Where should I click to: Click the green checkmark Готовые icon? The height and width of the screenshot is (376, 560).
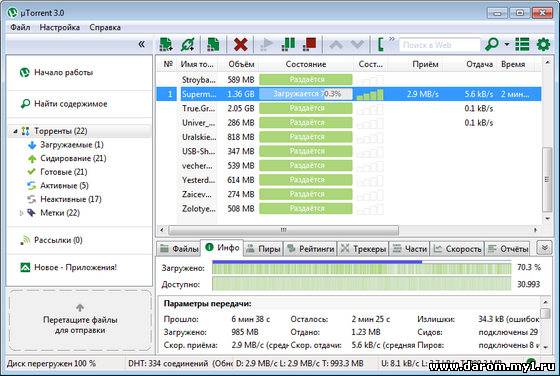point(31,172)
